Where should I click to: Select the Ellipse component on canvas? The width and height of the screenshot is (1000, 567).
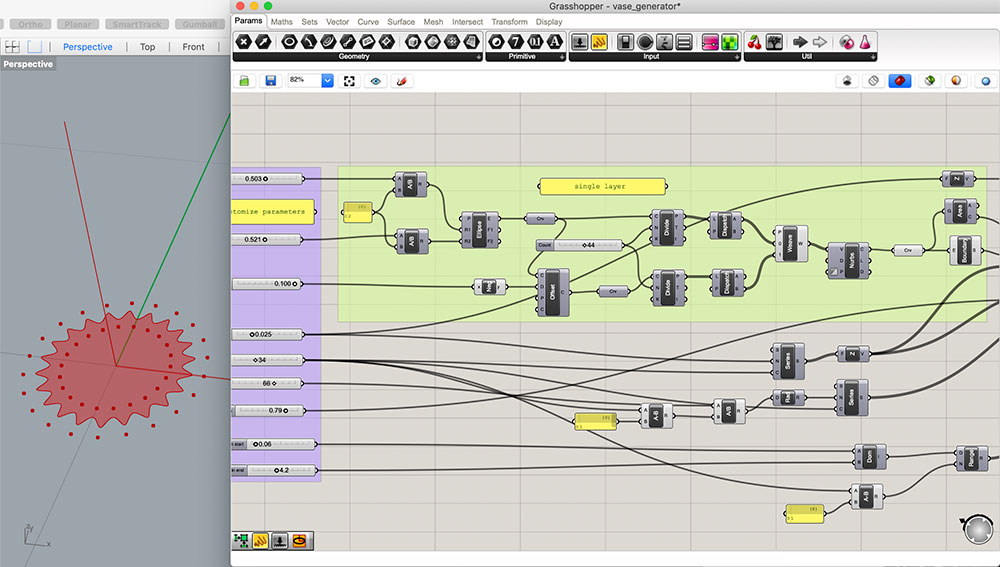coord(480,230)
